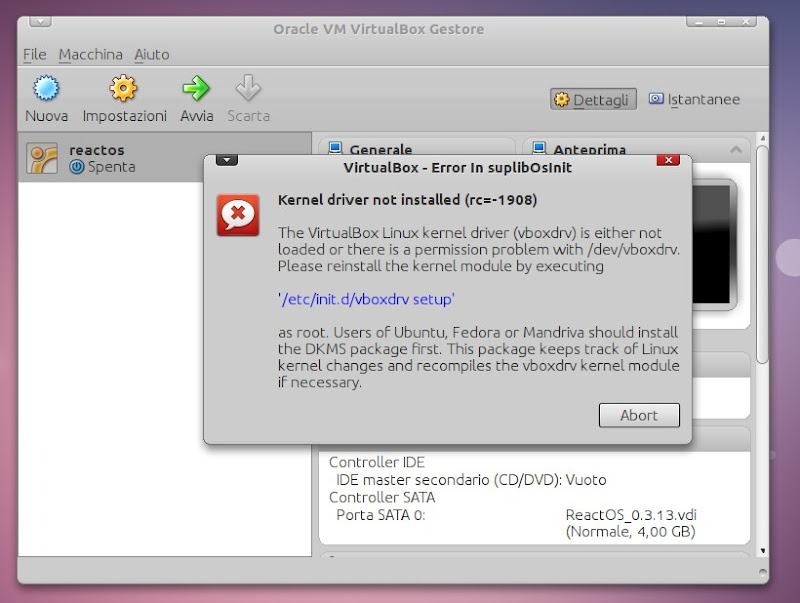Click the red error icon in dialog
Screen dimensions: 800x603
(238, 215)
